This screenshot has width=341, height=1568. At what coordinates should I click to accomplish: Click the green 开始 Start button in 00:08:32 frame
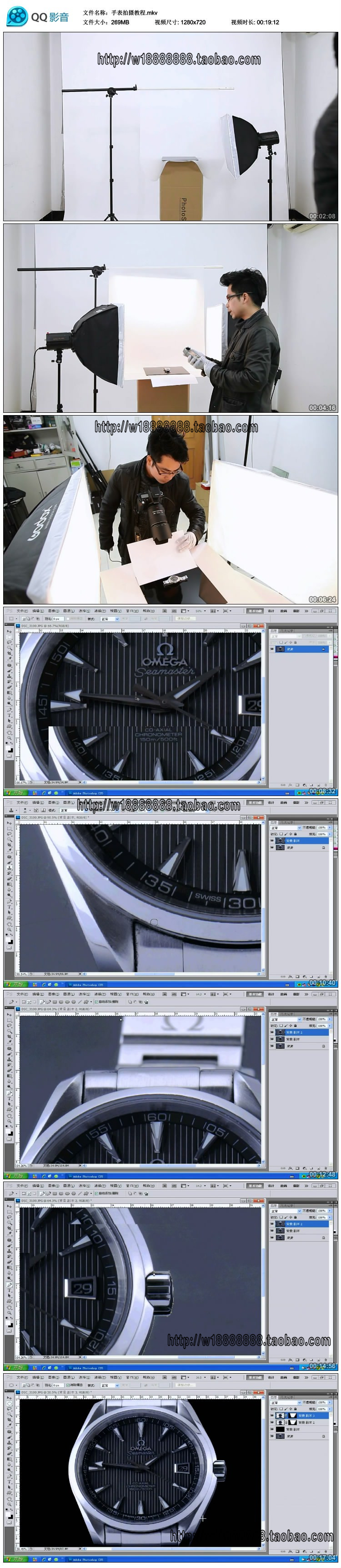pos(16,793)
